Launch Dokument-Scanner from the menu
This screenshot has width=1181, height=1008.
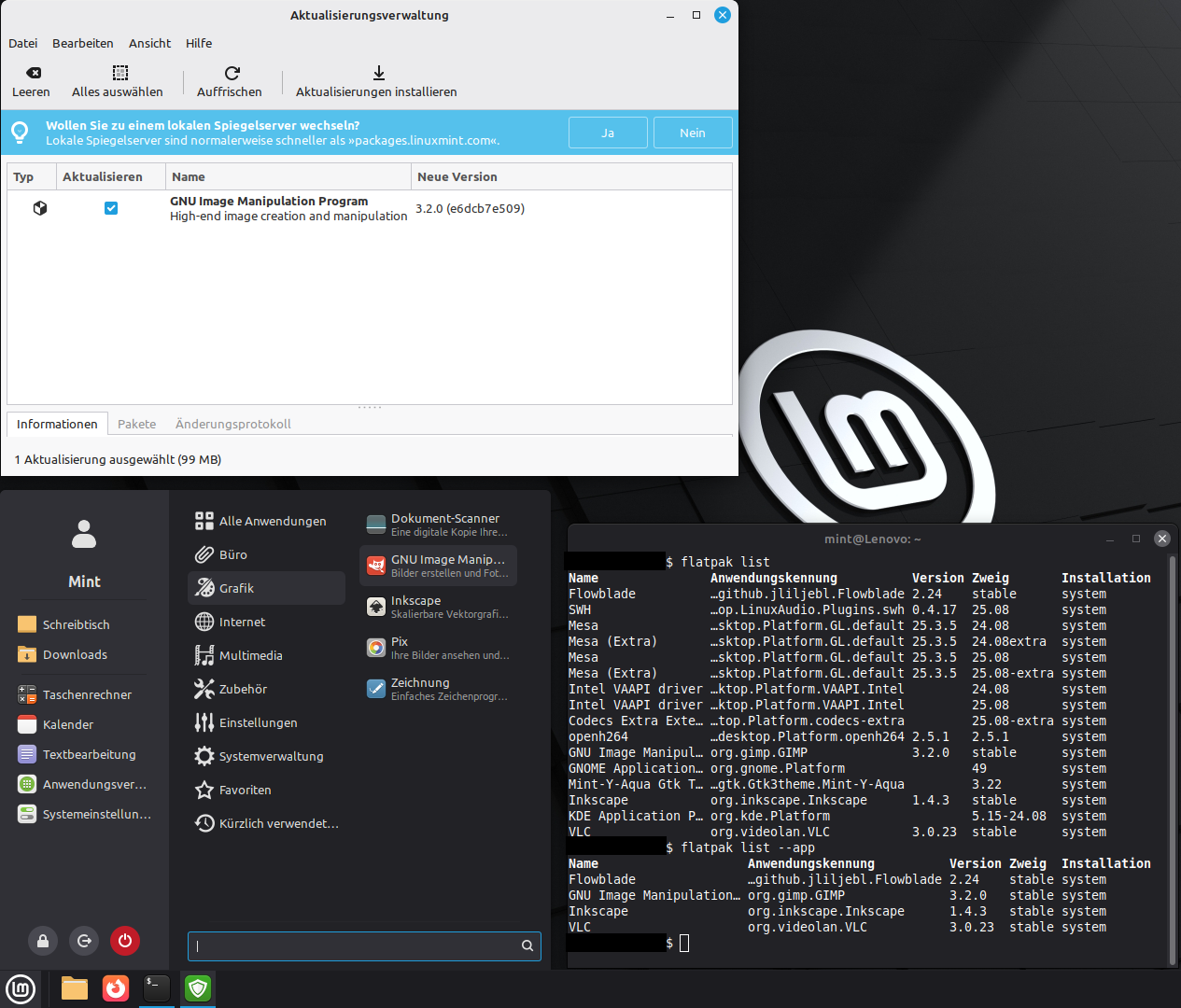[x=438, y=525]
